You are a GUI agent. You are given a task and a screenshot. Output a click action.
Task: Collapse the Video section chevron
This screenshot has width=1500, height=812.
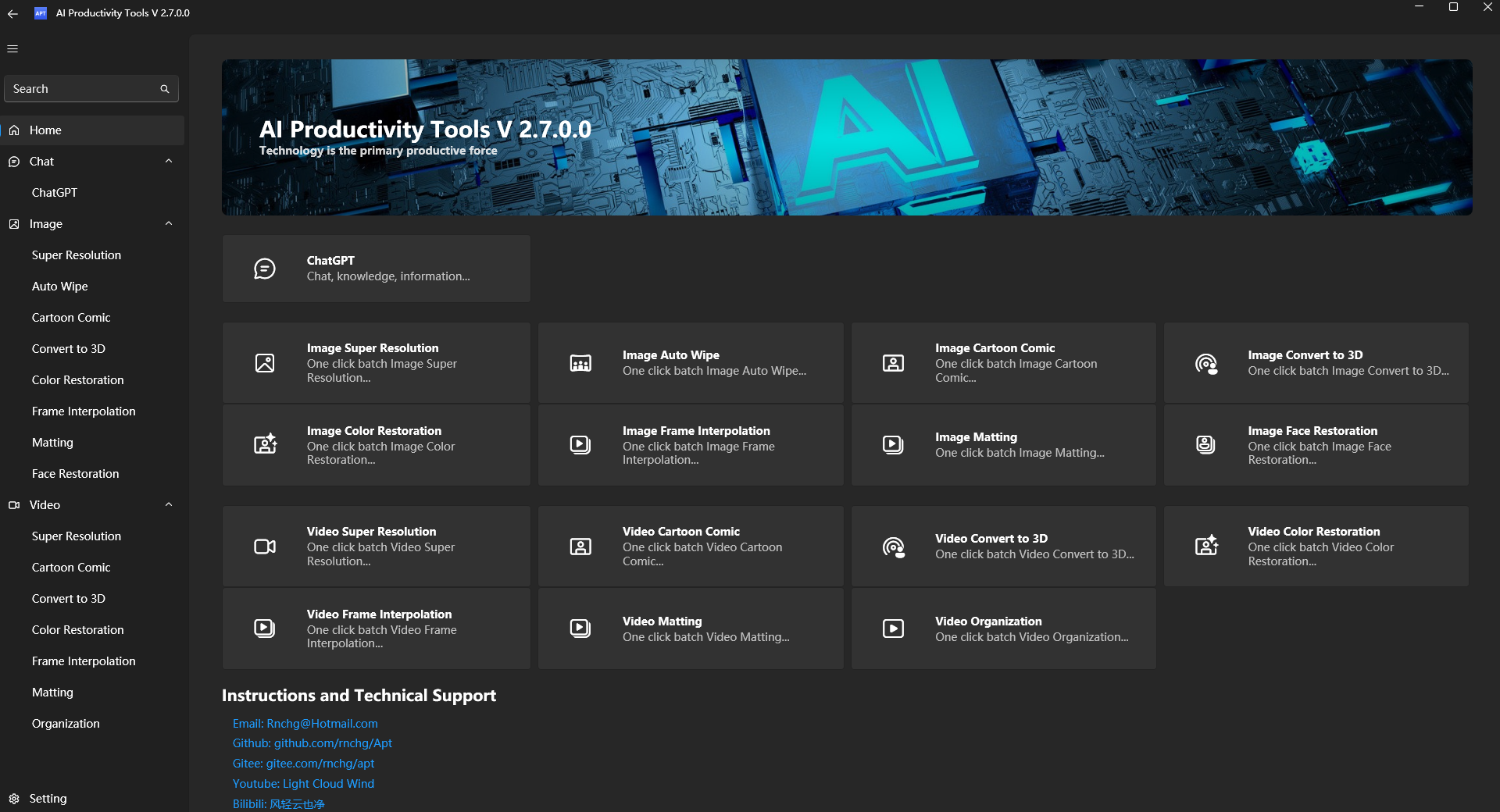pos(169,504)
